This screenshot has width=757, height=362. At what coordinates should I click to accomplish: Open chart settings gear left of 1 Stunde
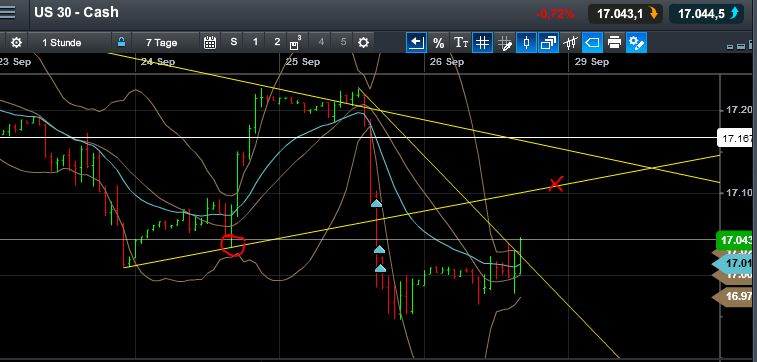click(16, 43)
